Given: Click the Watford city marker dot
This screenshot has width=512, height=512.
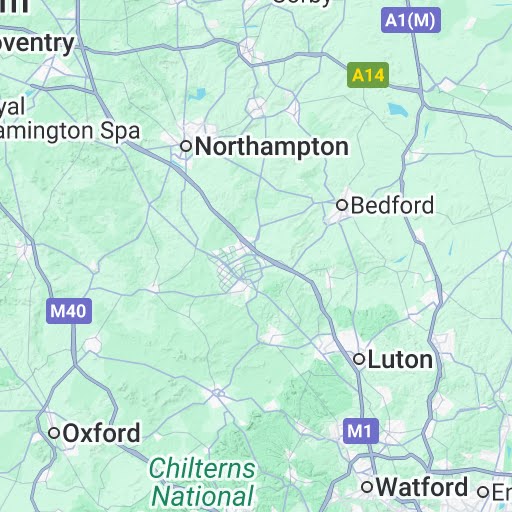Looking at the screenshot, I should coord(367,487).
